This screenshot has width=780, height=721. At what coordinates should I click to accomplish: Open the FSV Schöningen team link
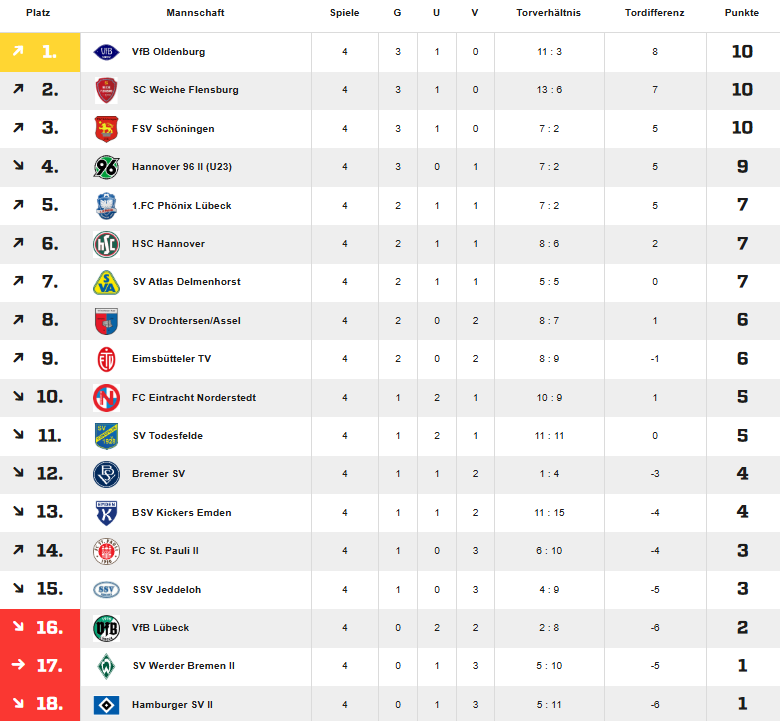click(173, 128)
